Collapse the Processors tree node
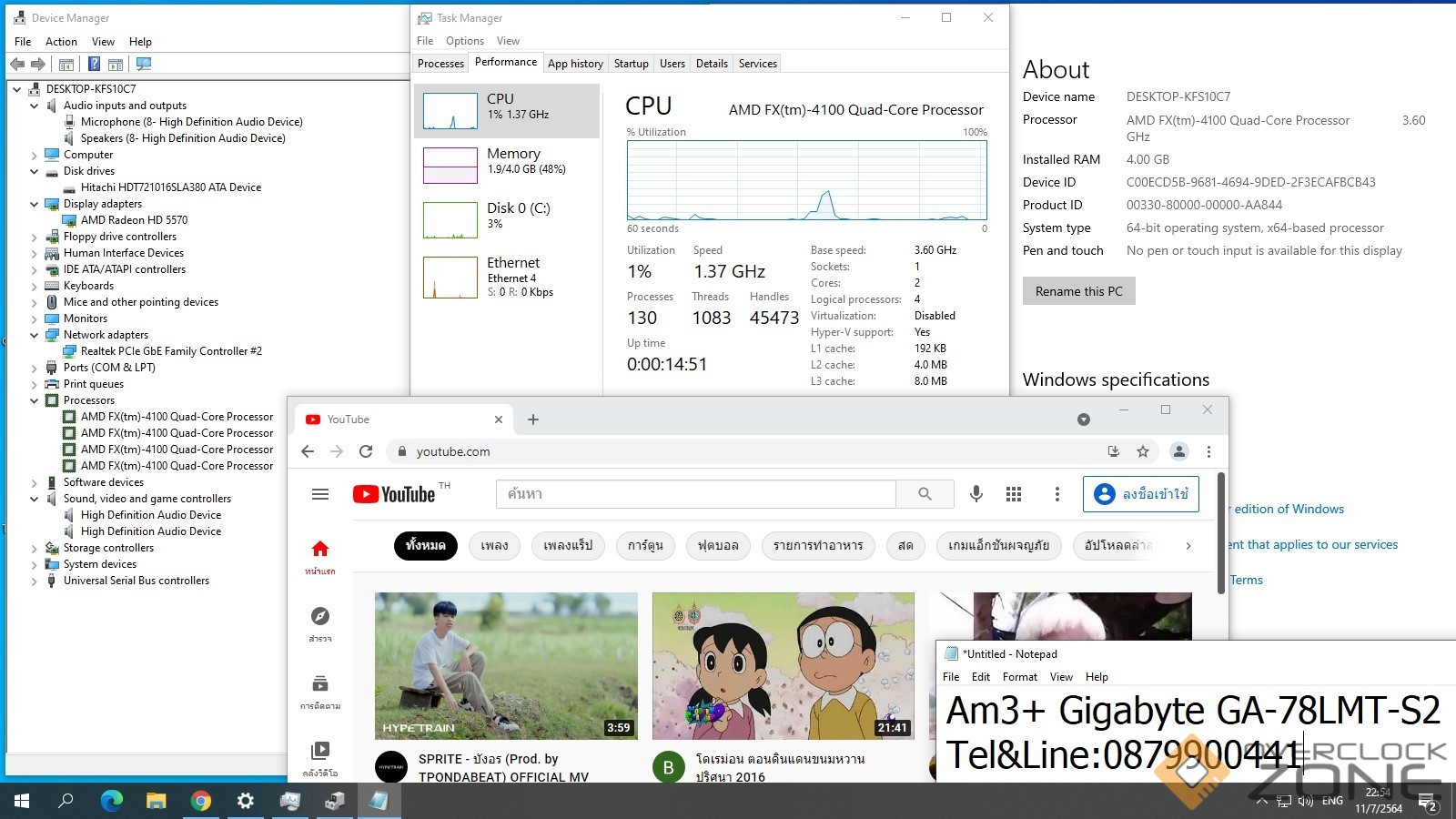The height and width of the screenshot is (819, 1456). 35,400
